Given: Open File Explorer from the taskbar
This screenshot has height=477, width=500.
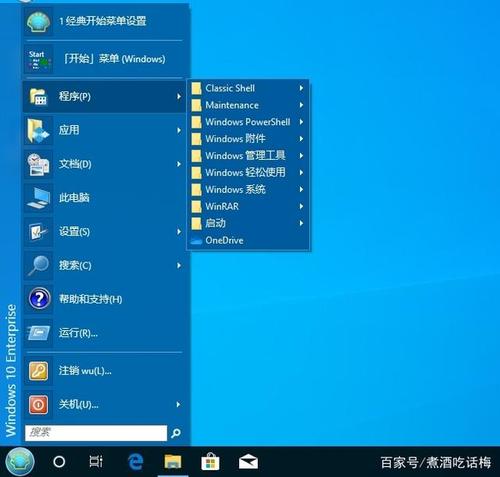Looking at the screenshot, I should (173, 462).
